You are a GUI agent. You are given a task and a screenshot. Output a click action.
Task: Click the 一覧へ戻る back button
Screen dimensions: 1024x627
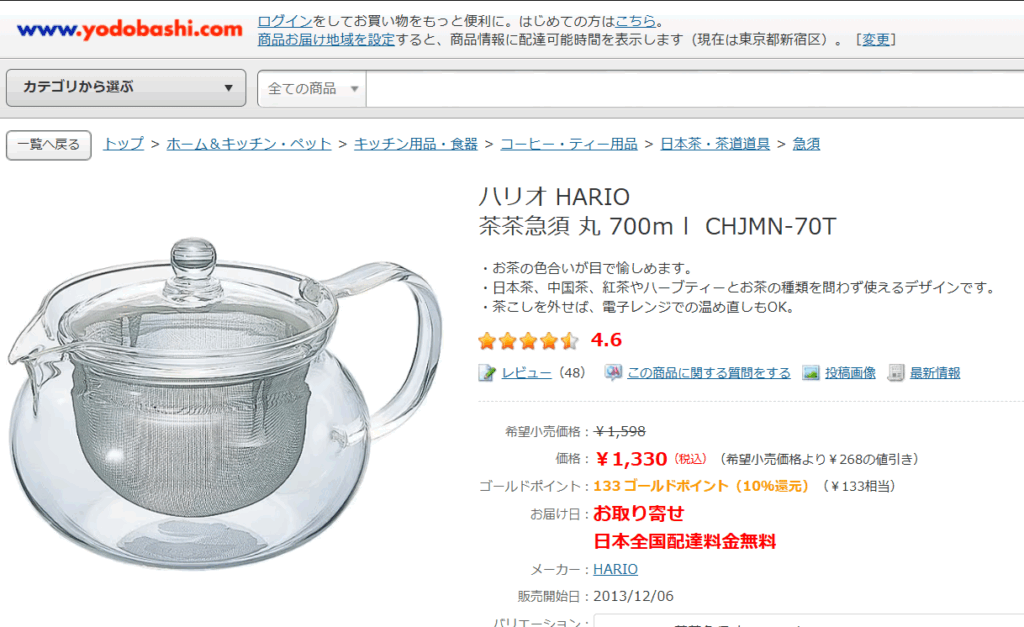click(48, 144)
